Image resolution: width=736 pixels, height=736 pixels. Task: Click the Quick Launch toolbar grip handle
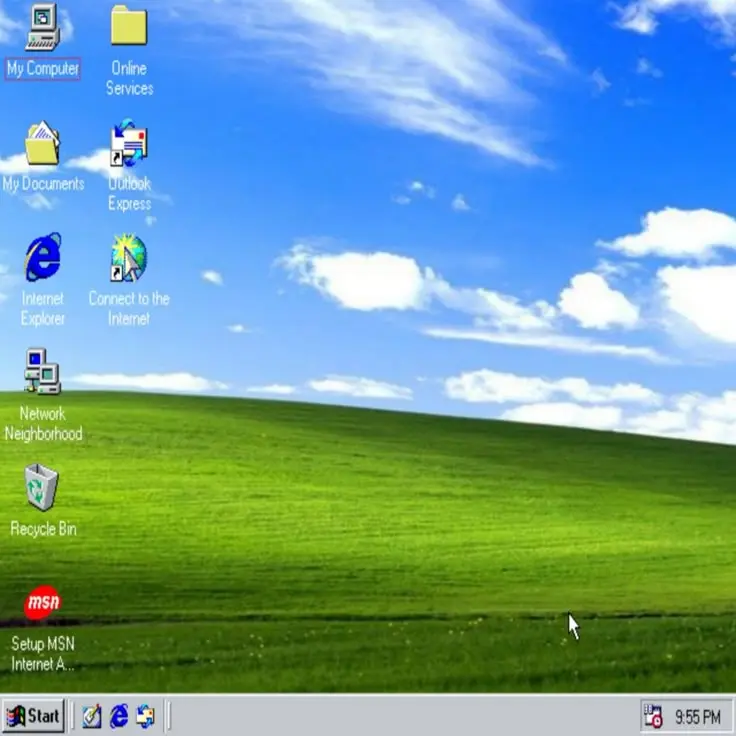(x=73, y=716)
